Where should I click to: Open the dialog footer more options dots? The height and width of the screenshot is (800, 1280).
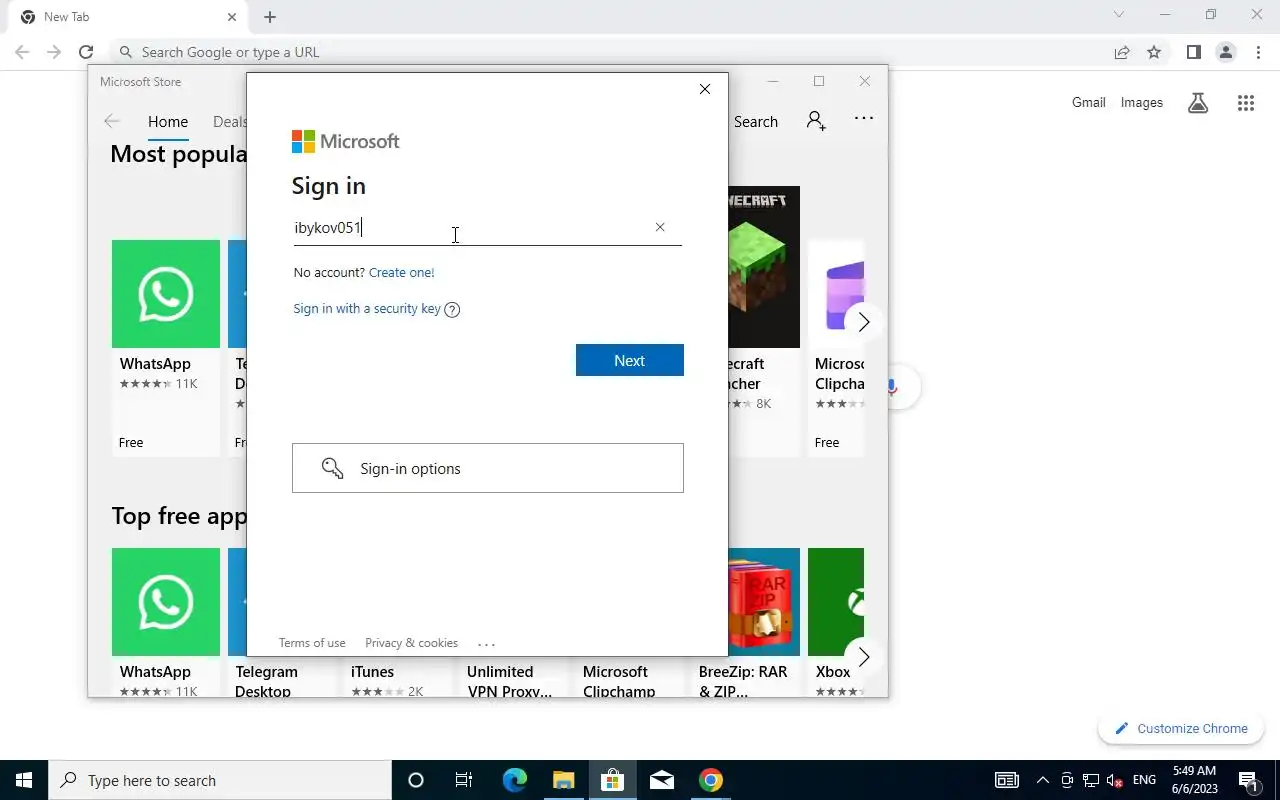[x=487, y=644]
